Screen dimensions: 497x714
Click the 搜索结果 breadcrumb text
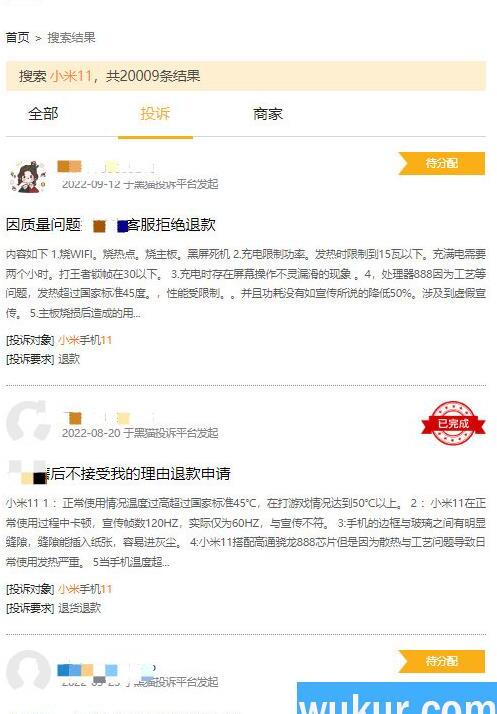pyautogui.click(x=72, y=38)
